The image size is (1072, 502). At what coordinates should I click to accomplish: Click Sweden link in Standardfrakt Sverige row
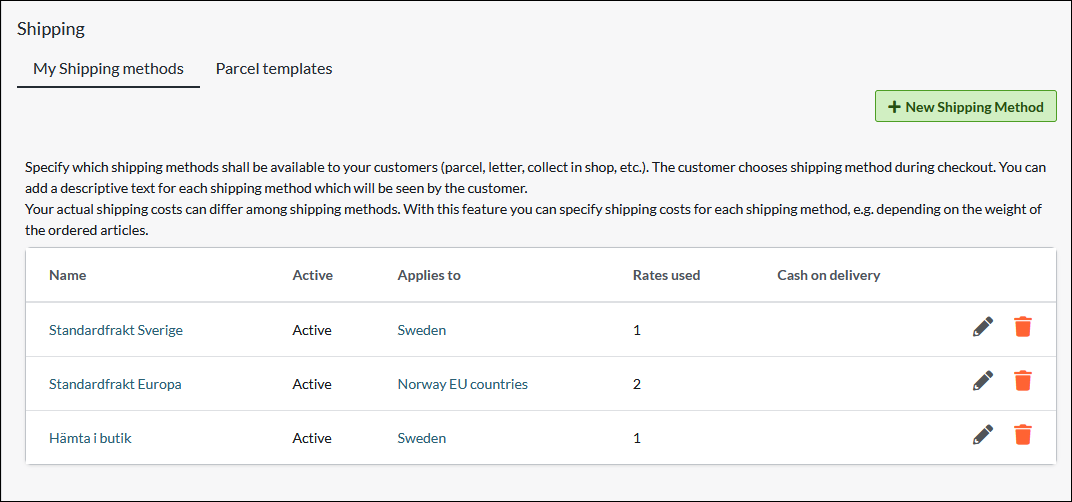click(422, 330)
